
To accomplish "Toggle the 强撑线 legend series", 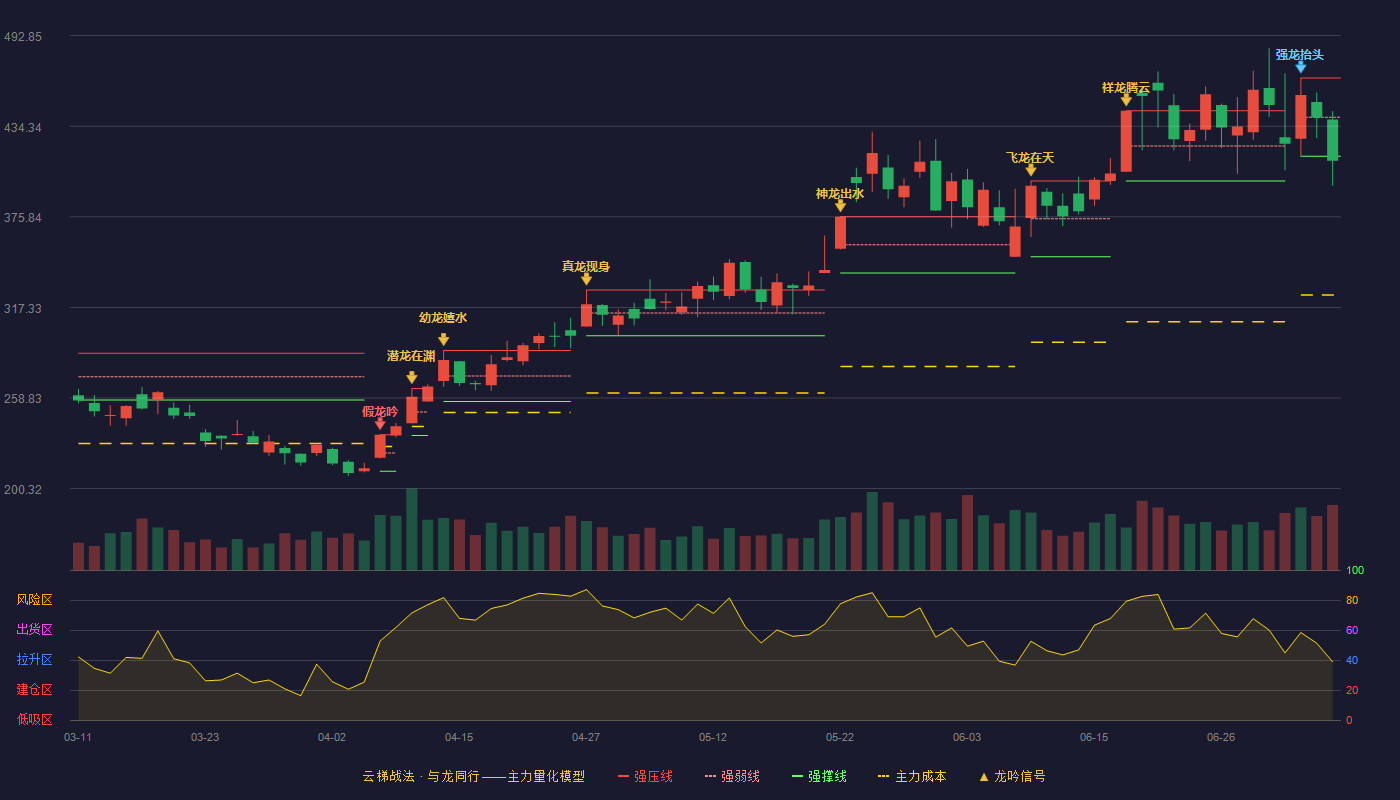I will pyautogui.click(x=819, y=776).
